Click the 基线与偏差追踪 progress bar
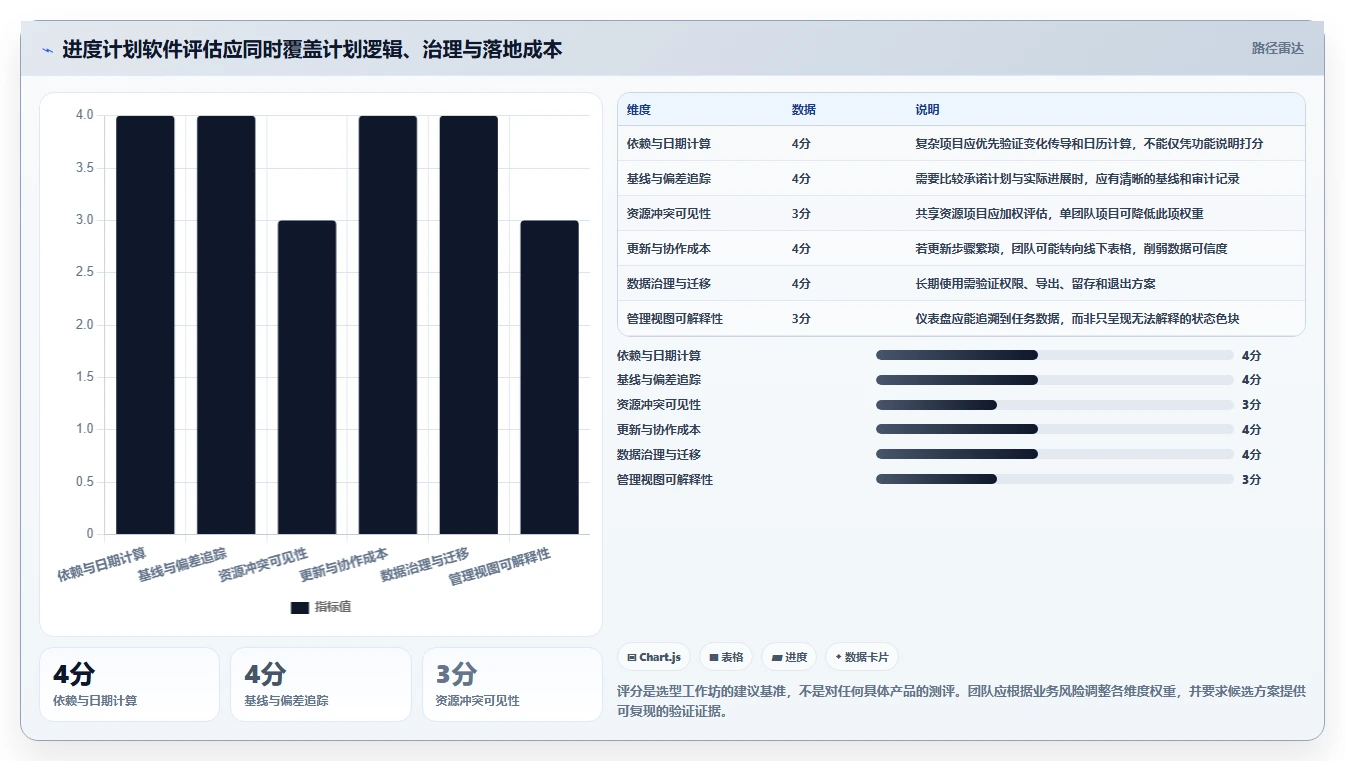1345x761 pixels. [x=1055, y=380]
